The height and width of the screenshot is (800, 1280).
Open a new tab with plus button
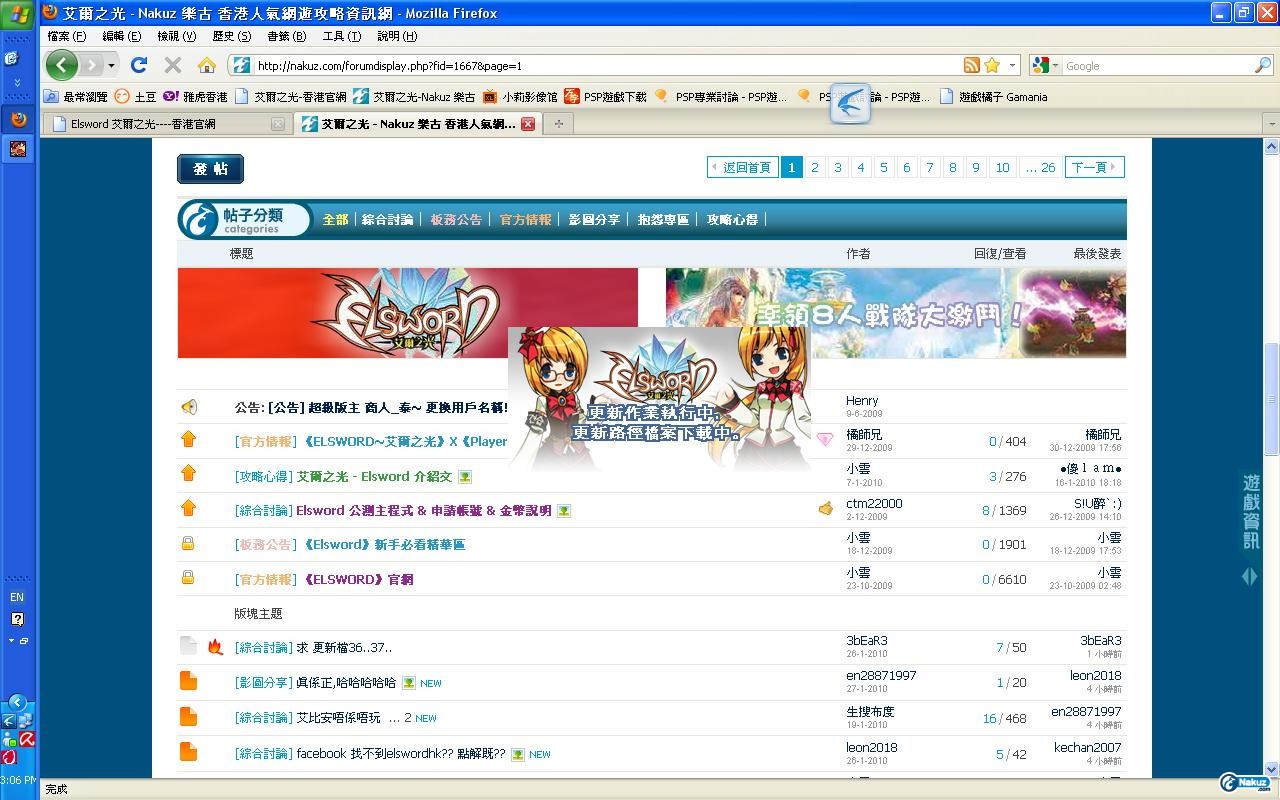click(x=558, y=124)
